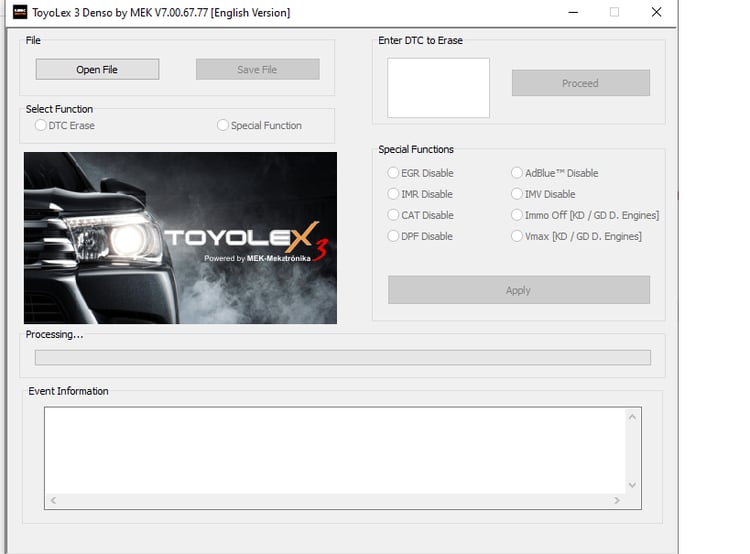750x554 pixels.
Task: Click the Event Information scroll up arrow
Action: (632, 417)
